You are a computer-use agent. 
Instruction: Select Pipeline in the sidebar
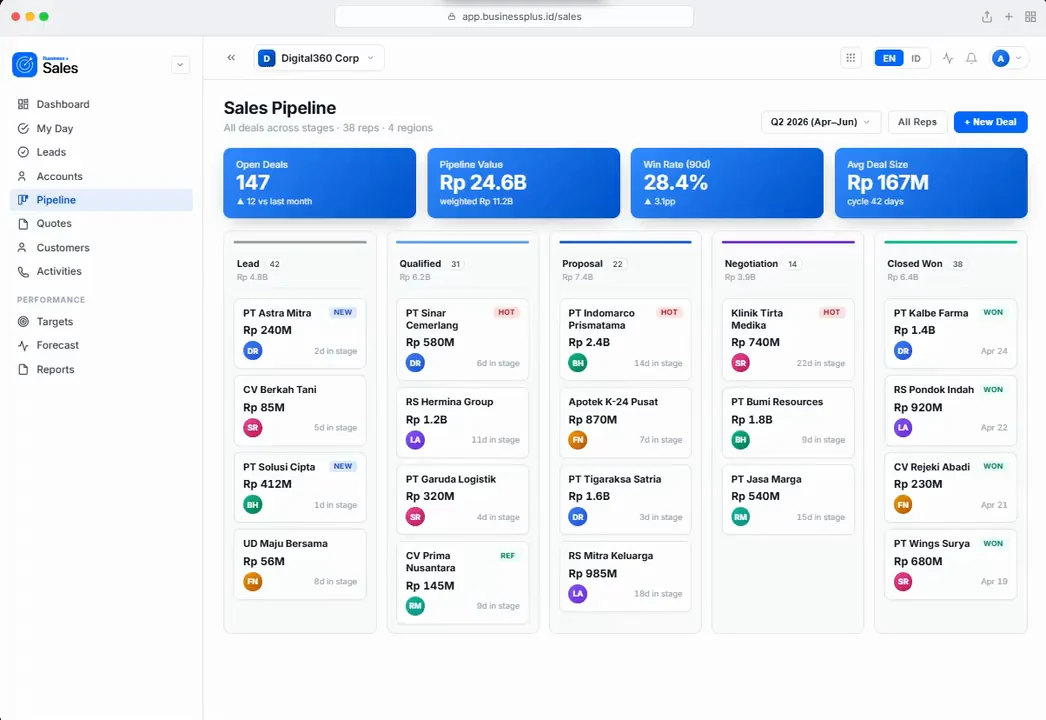[101, 200]
